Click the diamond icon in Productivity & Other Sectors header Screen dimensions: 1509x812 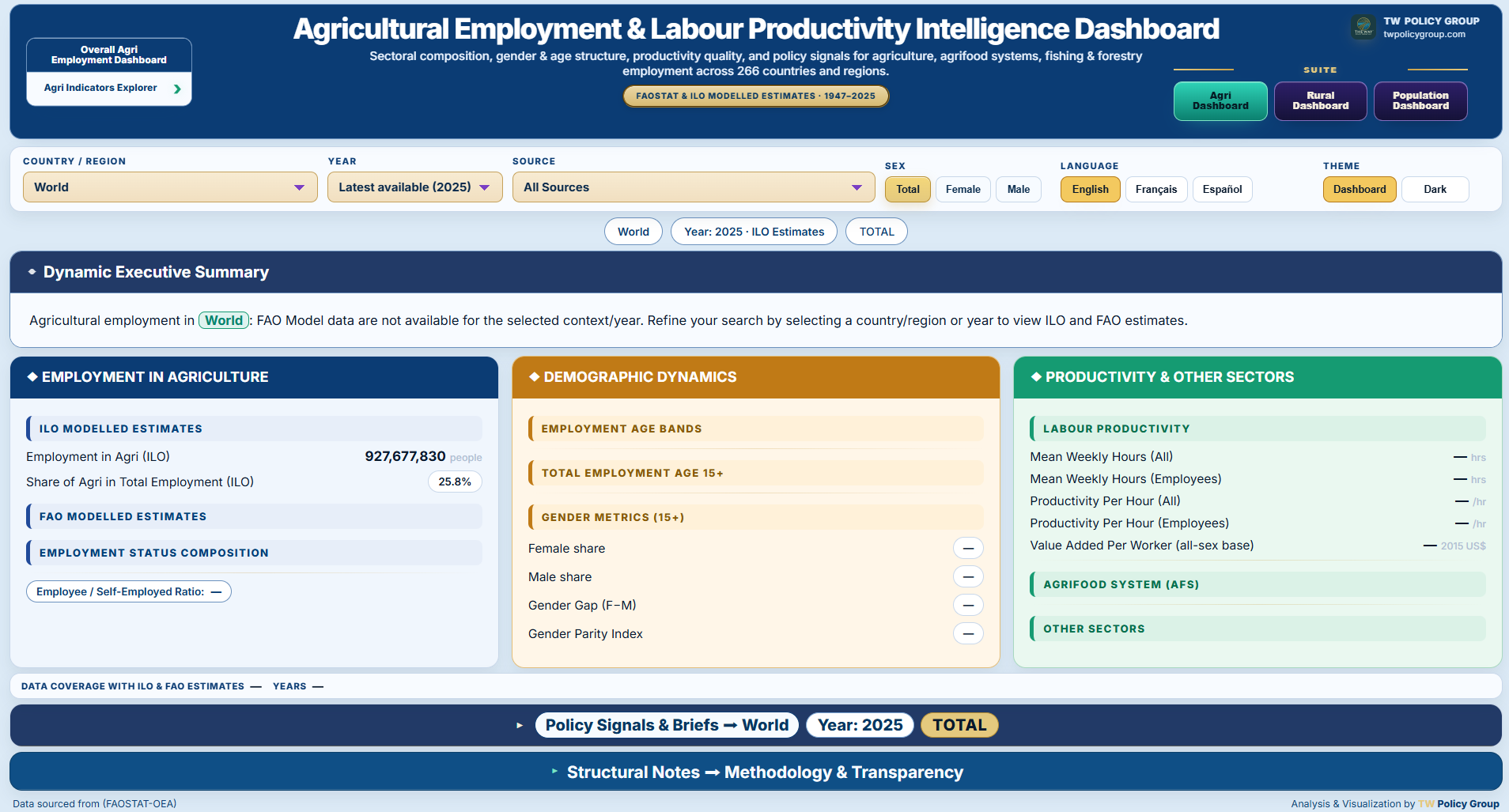(1036, 377)
